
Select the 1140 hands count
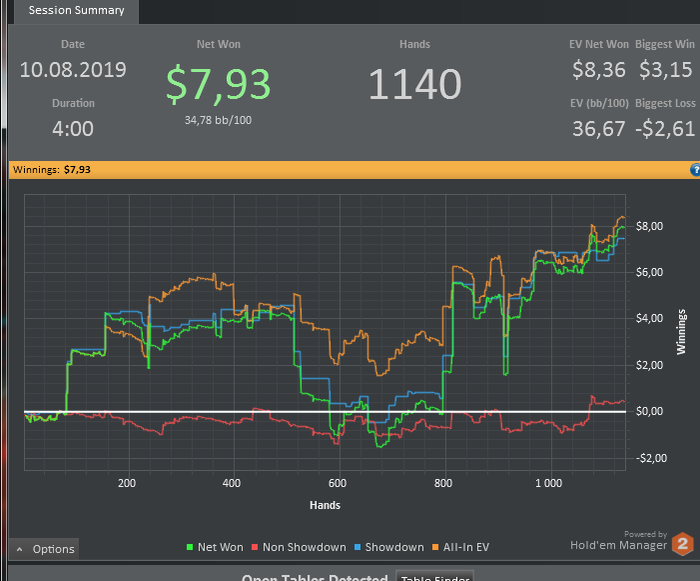click(x=415, y=84)
